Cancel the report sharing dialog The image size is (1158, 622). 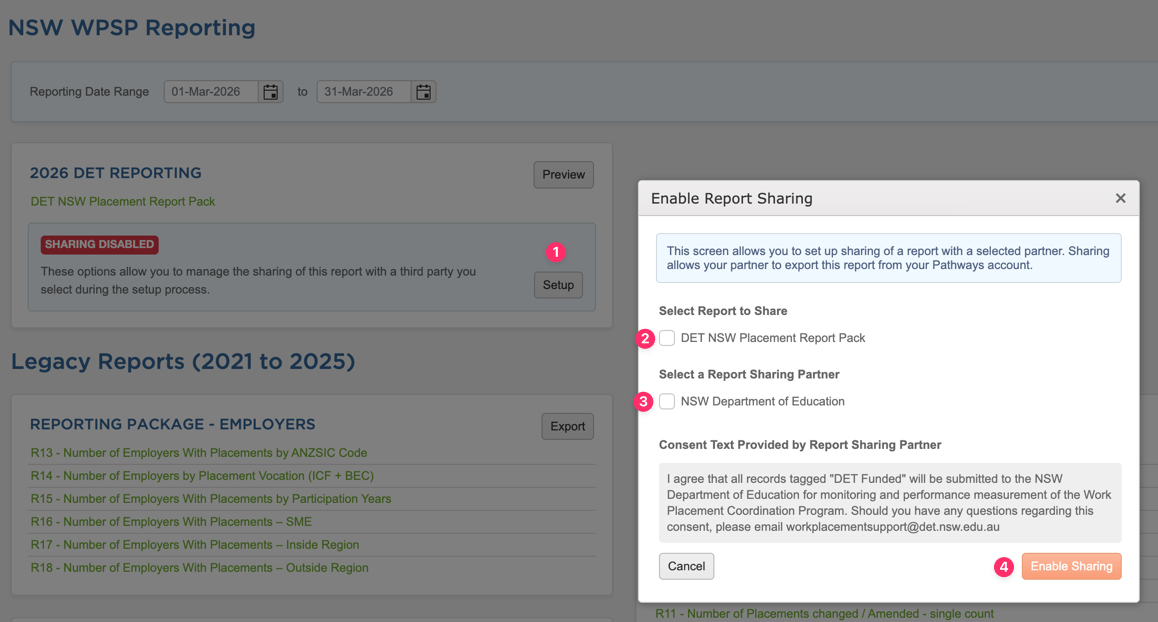click(686, 566)
